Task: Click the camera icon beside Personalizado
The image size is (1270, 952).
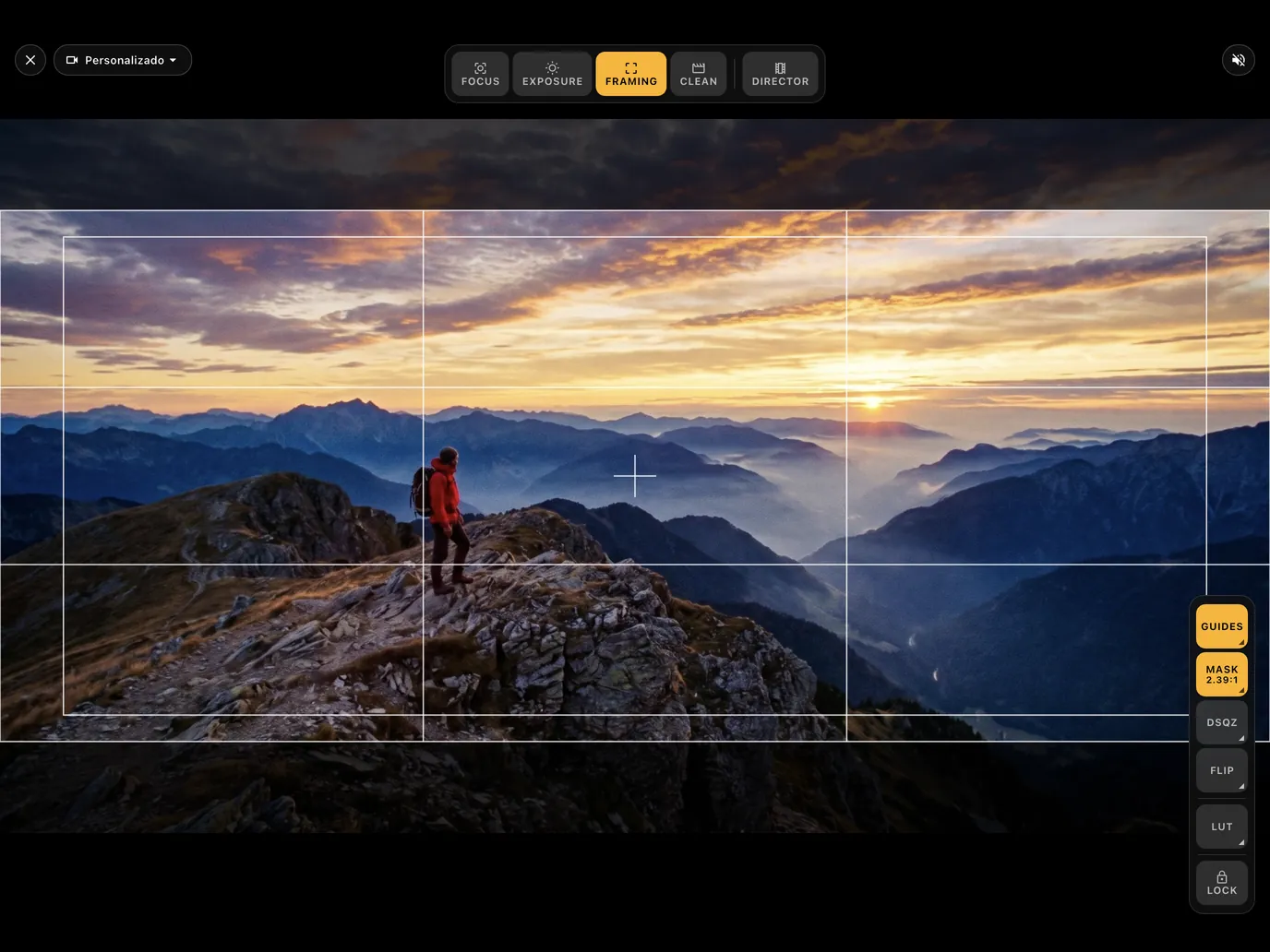Action: [72, 60]
